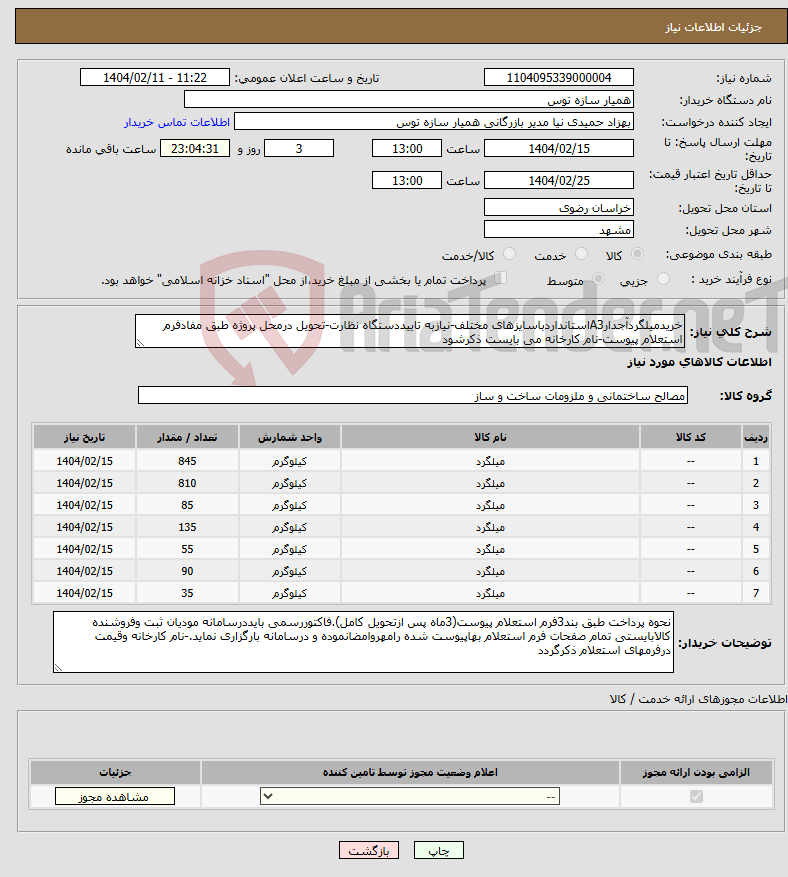Click quantity cell 135 in row 4
The image size is (788, 877).
[187, 527]
